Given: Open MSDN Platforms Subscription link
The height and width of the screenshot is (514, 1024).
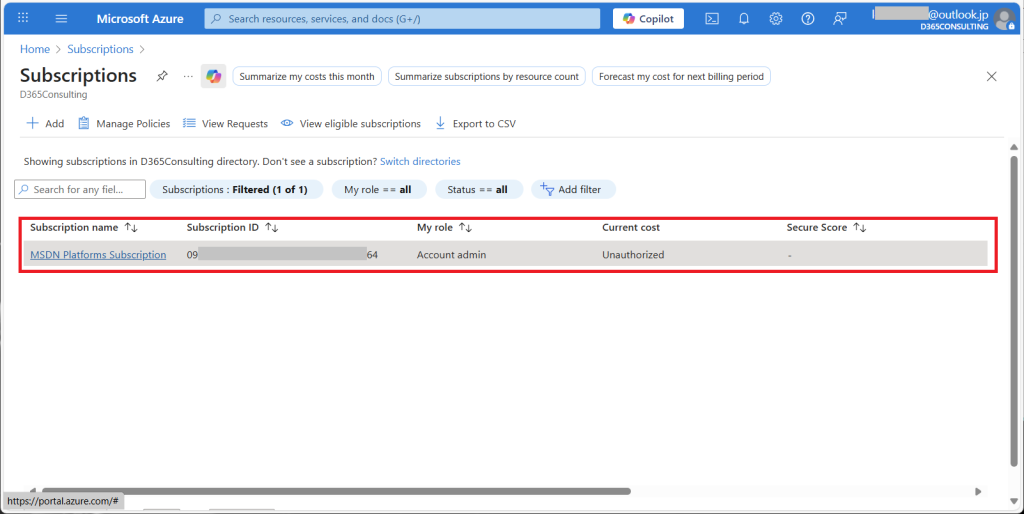Looking at the screenshot, I should point(98,255).
